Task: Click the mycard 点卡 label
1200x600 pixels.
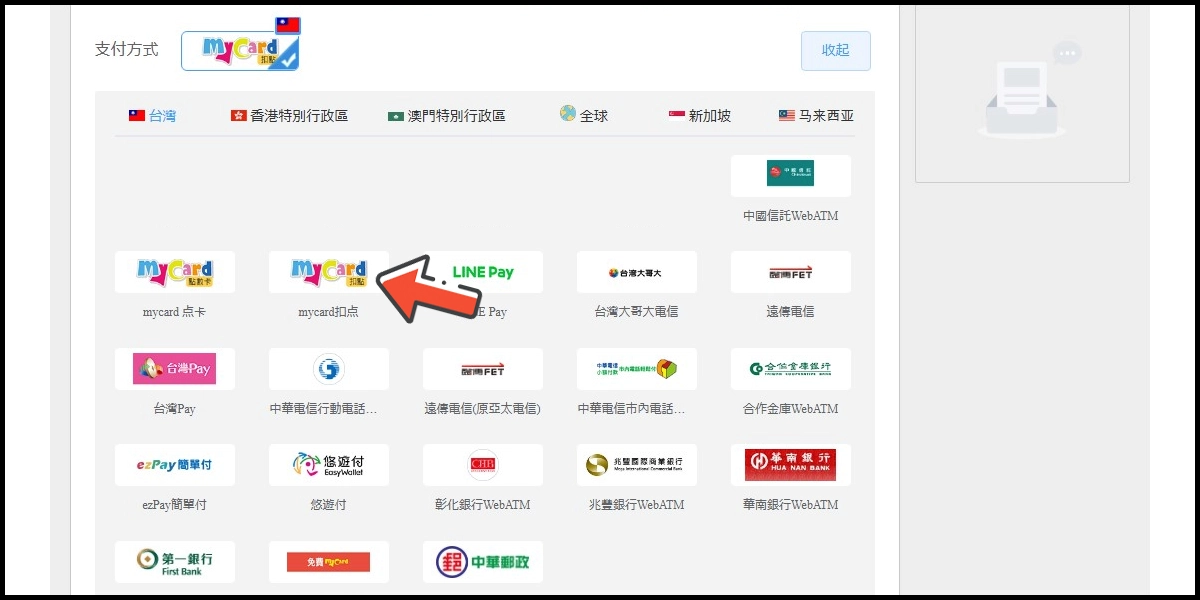Action: click(x=175, y=312)
